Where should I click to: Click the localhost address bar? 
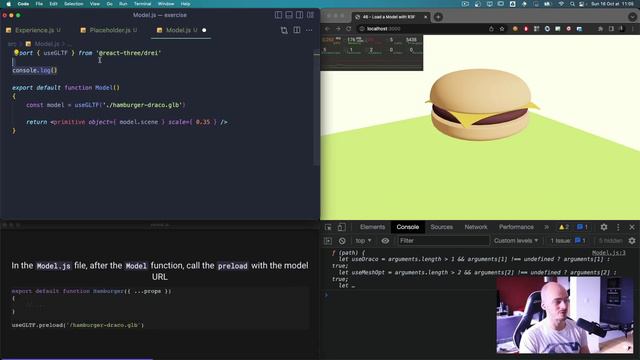[x=420, y=29]
